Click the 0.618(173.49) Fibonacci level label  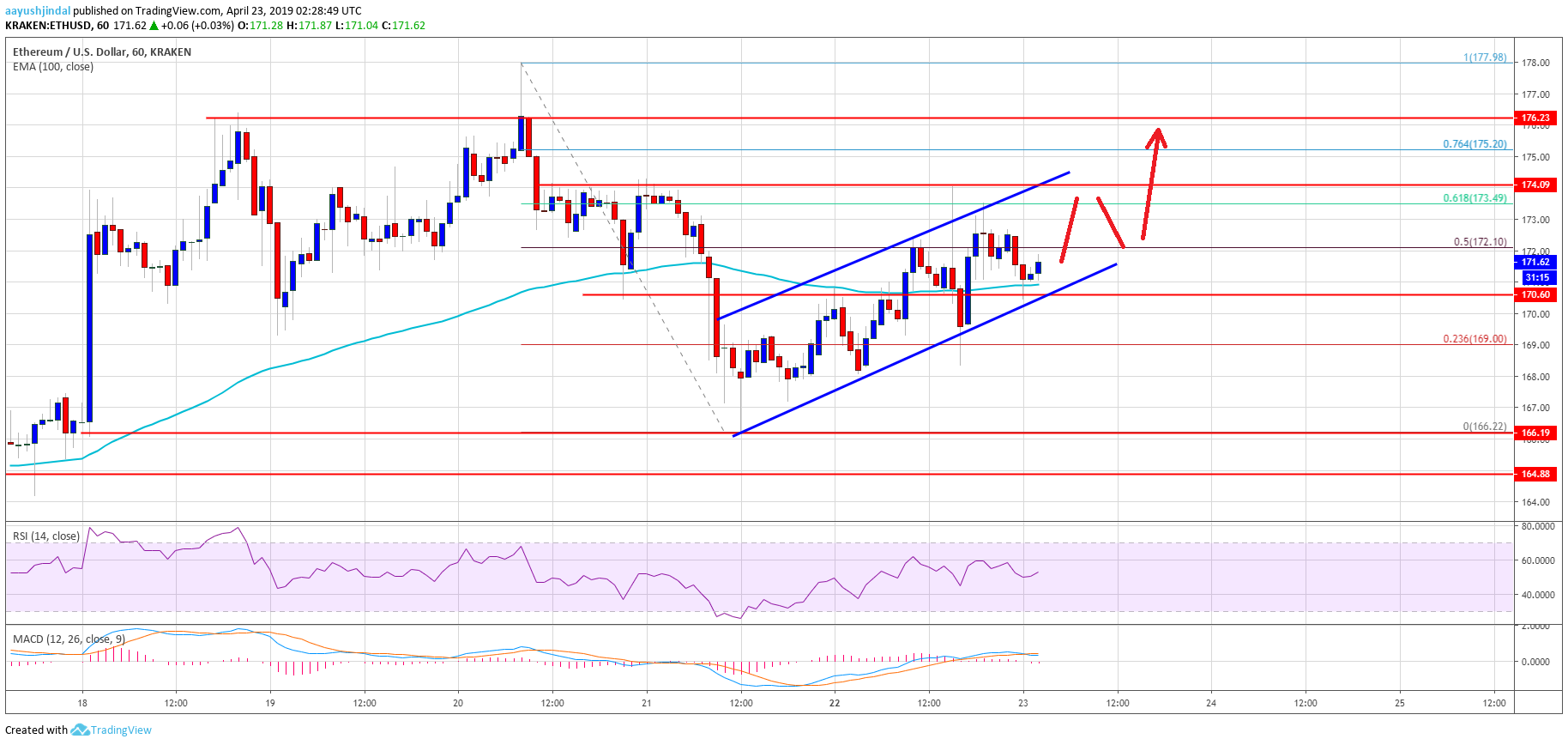tap(1475, 198)
